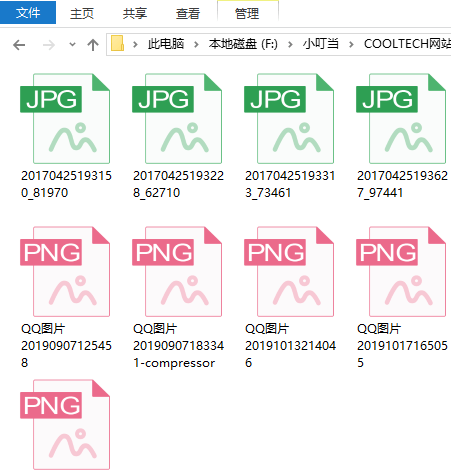The height and width of the screenshot is (472, 451).
Task: Navigate to 此电脑 in address bar
Action: (x=166, y=44)
